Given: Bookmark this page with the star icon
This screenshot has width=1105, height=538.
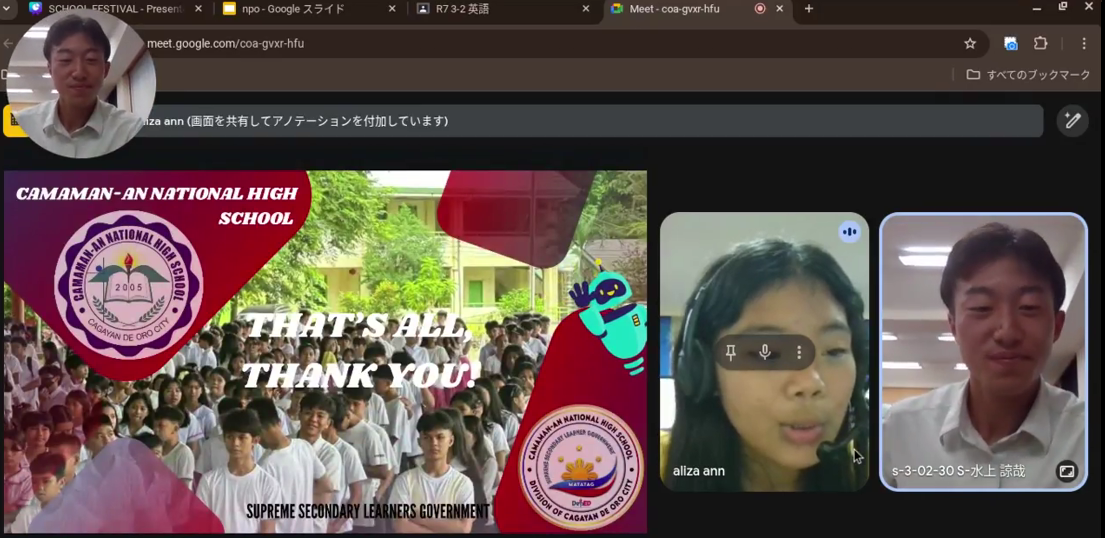Looking at the screenshot, I should click(x=970, y=44).
